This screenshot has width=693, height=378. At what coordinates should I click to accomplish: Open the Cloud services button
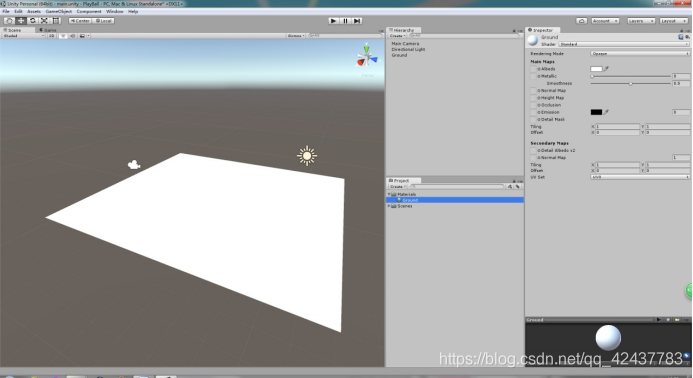582,21
